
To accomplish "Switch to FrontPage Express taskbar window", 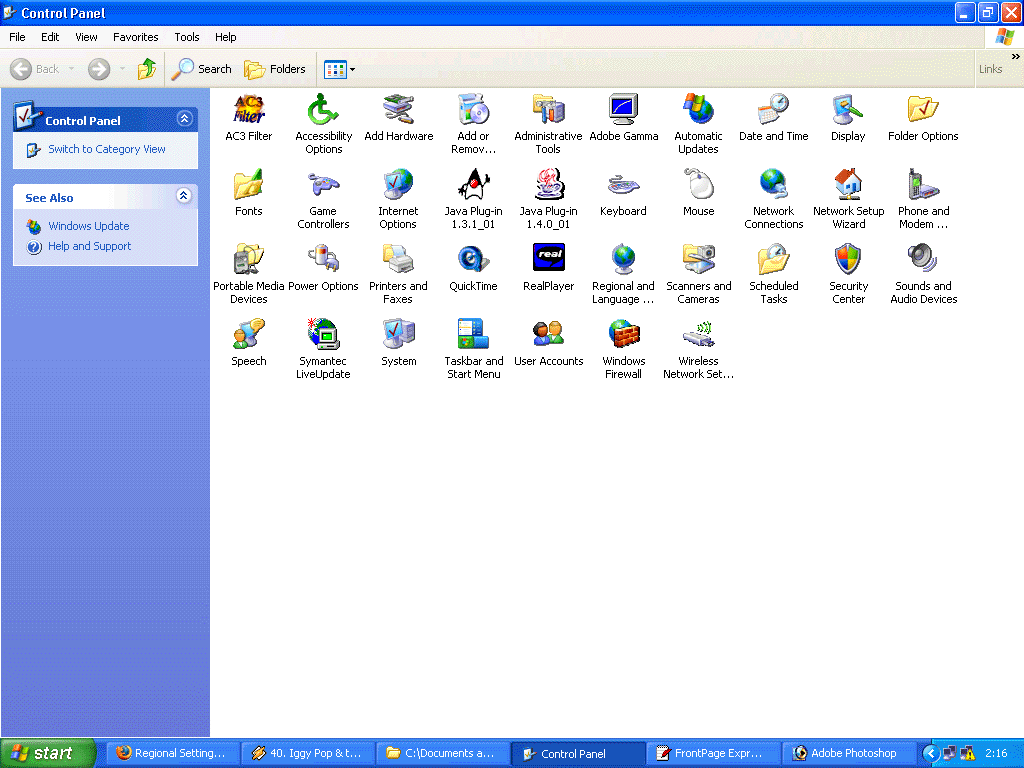I will [712, 754].
